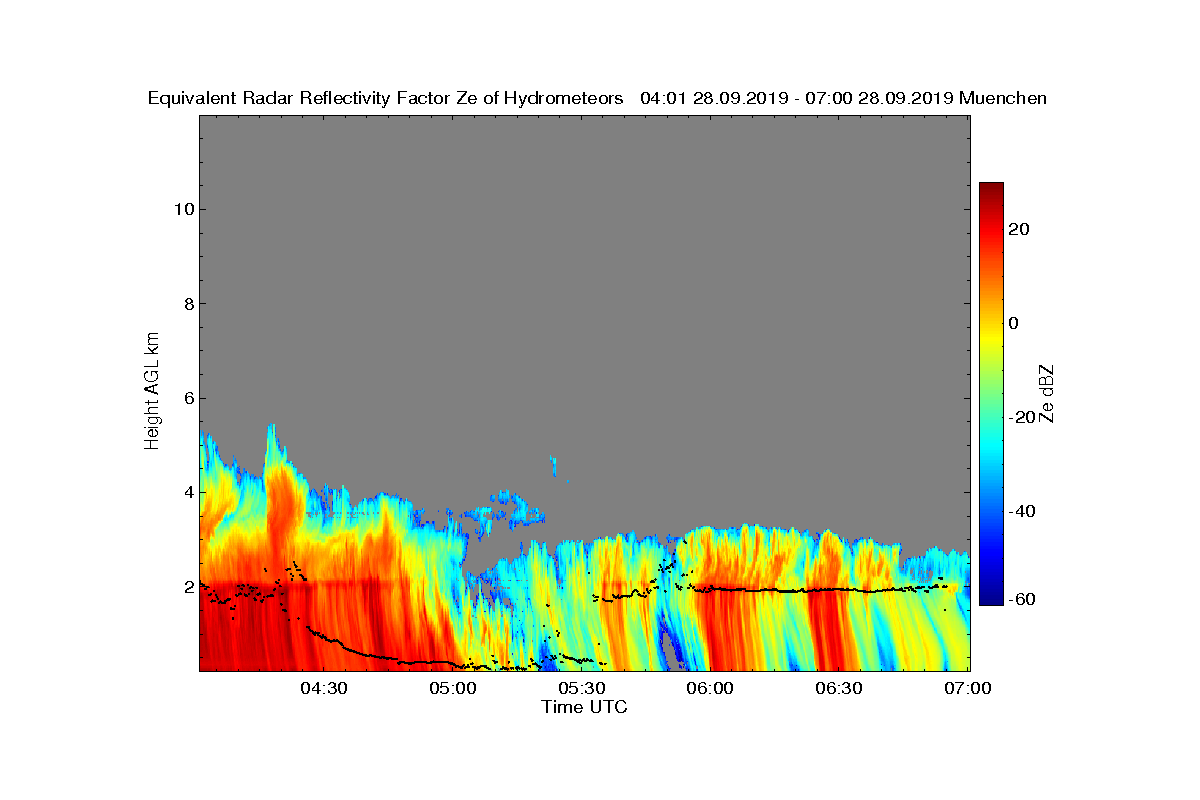Click the 07:00 time tick label

click(x=968, y=689)
